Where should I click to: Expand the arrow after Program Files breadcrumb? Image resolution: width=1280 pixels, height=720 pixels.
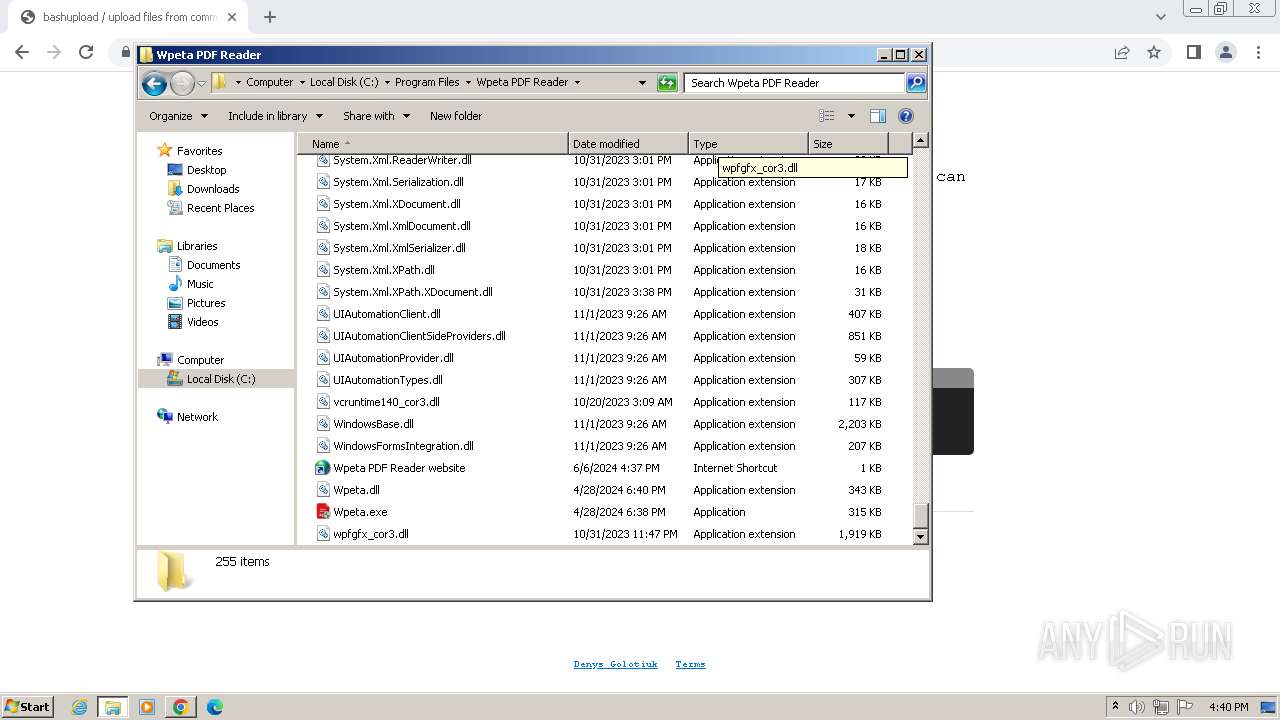coord(467,82)
